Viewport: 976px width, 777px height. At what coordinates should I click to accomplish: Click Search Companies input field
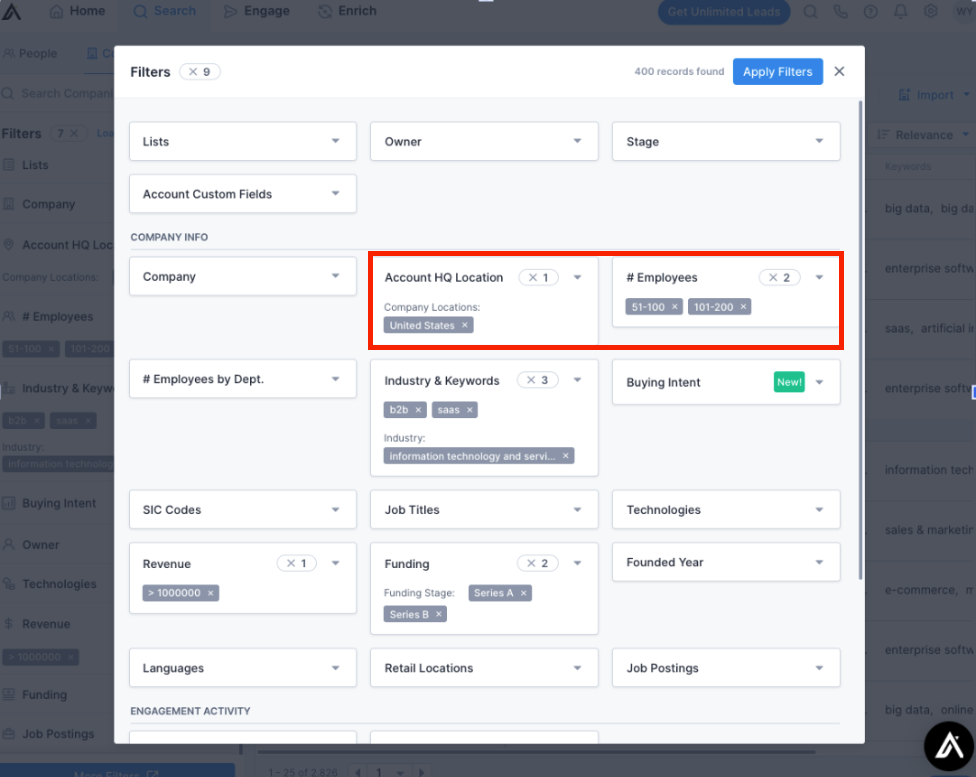tap(59, 93)
